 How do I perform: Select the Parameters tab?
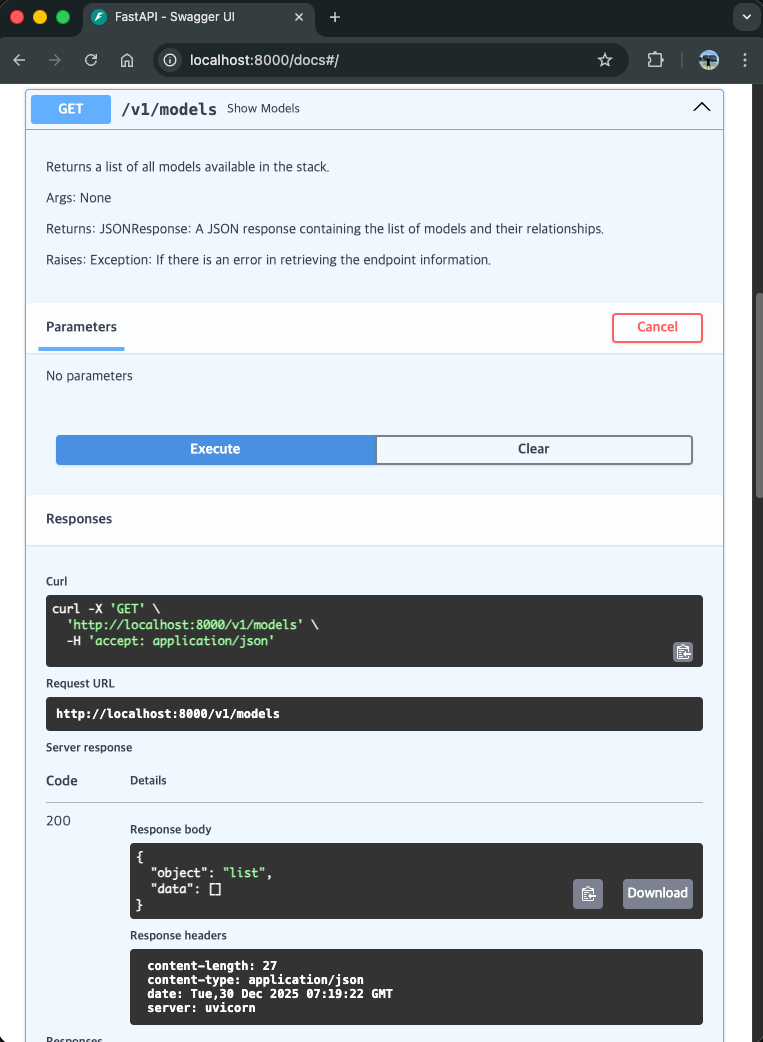[x=81, y=327]
